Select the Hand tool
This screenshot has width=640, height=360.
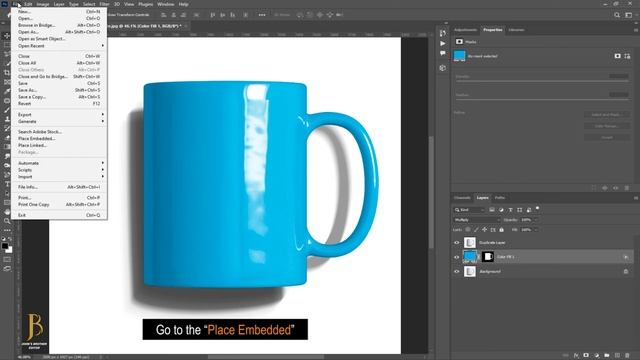tap(7, 212)
